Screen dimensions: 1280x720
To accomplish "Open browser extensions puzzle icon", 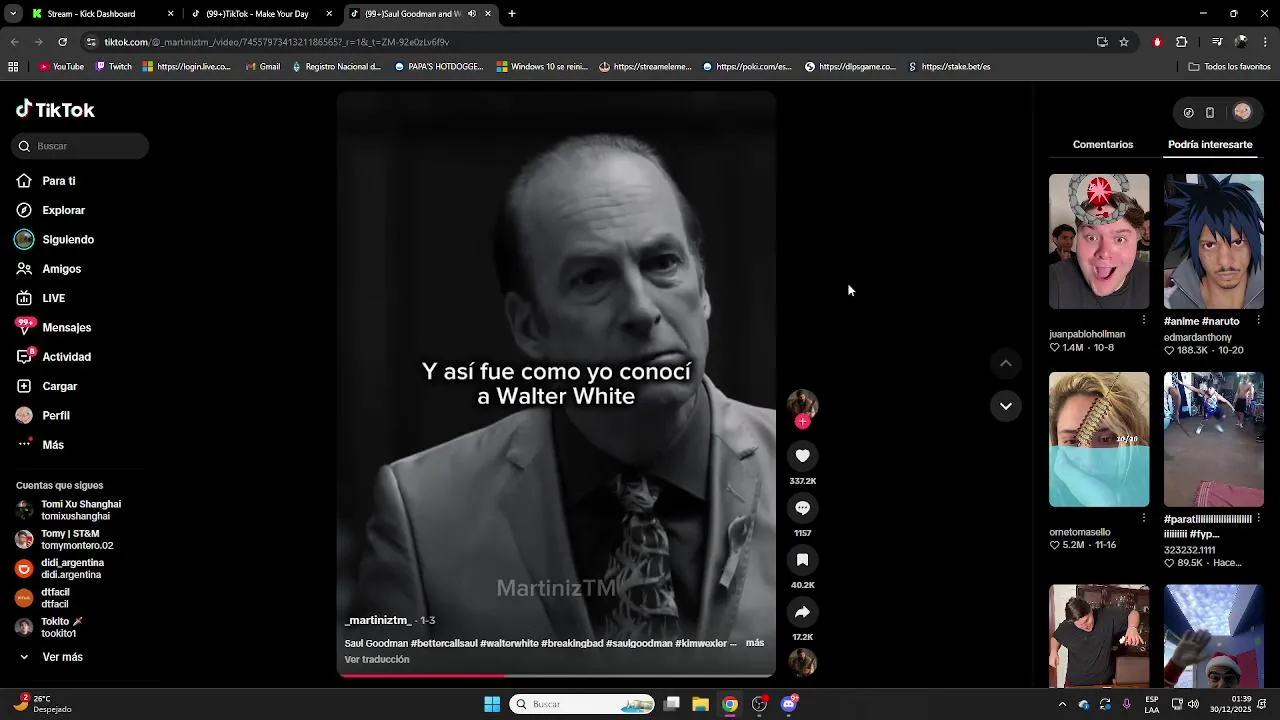I will click(1182, 42).
